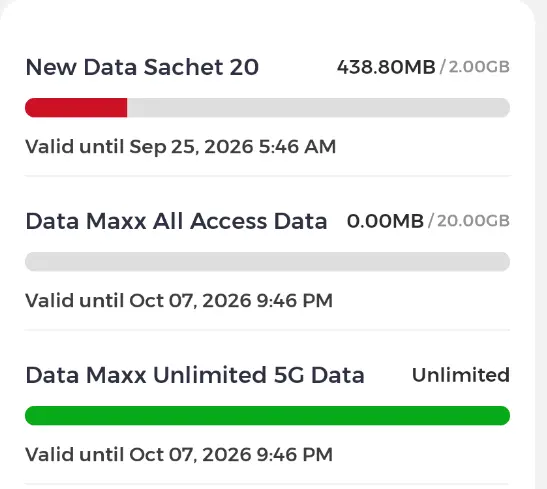Open the Data Maxx Unlimited 5G Data title
This screenshot has height=489, width=547.
[195, 375]
